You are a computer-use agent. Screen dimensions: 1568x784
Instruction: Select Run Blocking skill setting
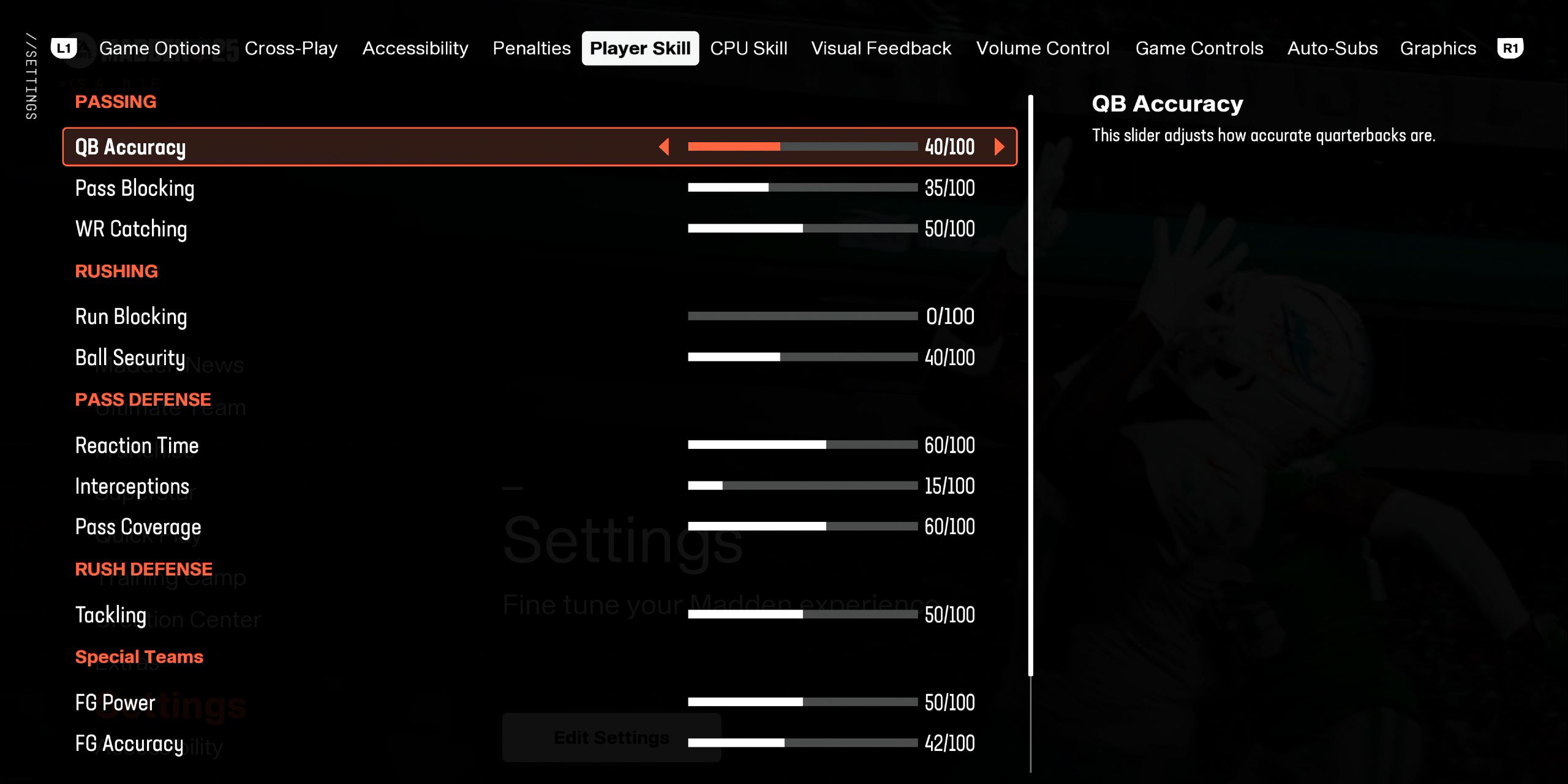click(131, 317)
